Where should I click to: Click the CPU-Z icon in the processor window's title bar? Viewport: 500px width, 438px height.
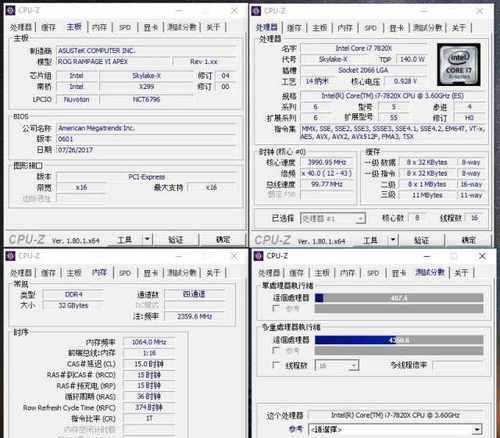256,11
